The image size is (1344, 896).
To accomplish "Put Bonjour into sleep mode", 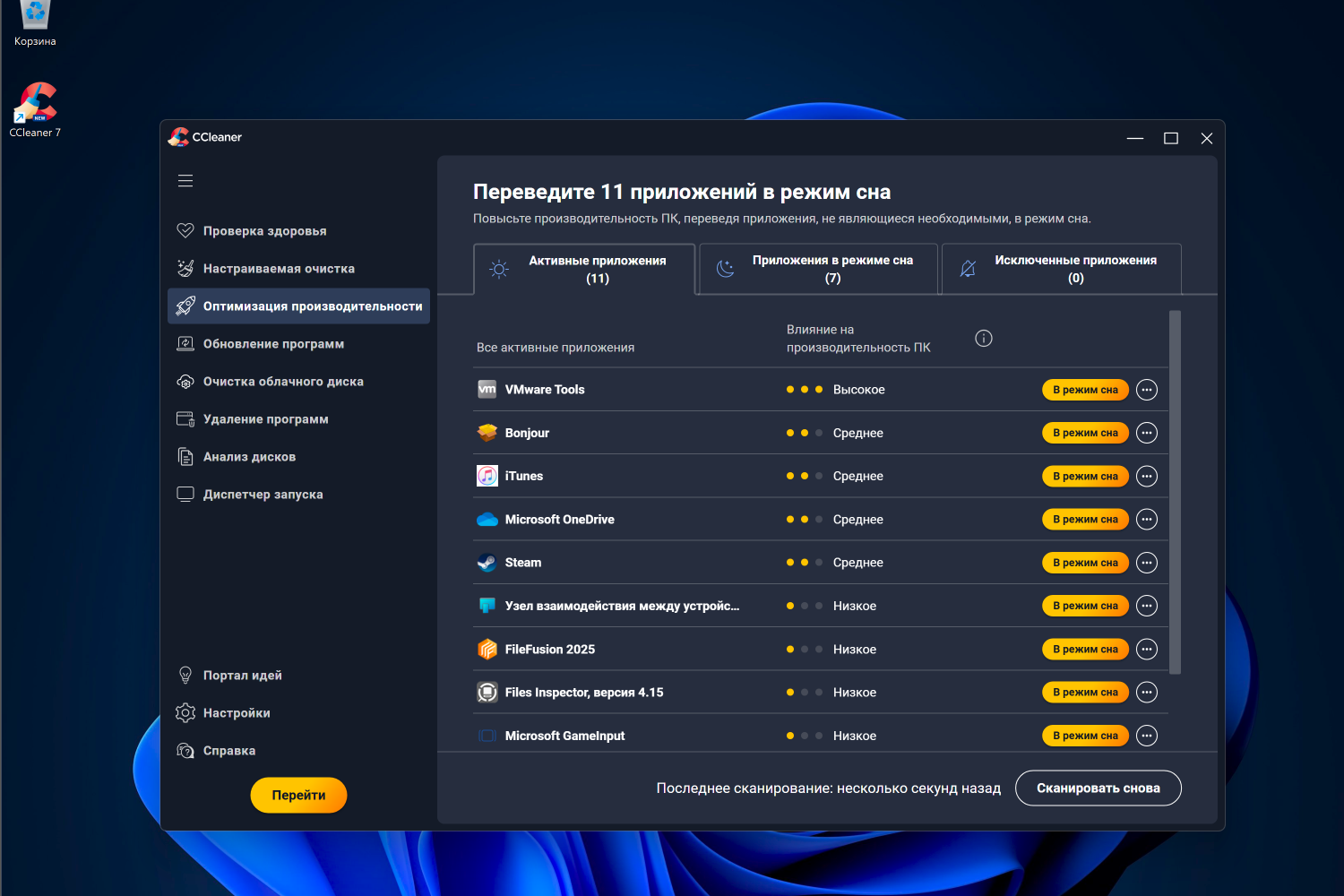I will coord(1085,433).
